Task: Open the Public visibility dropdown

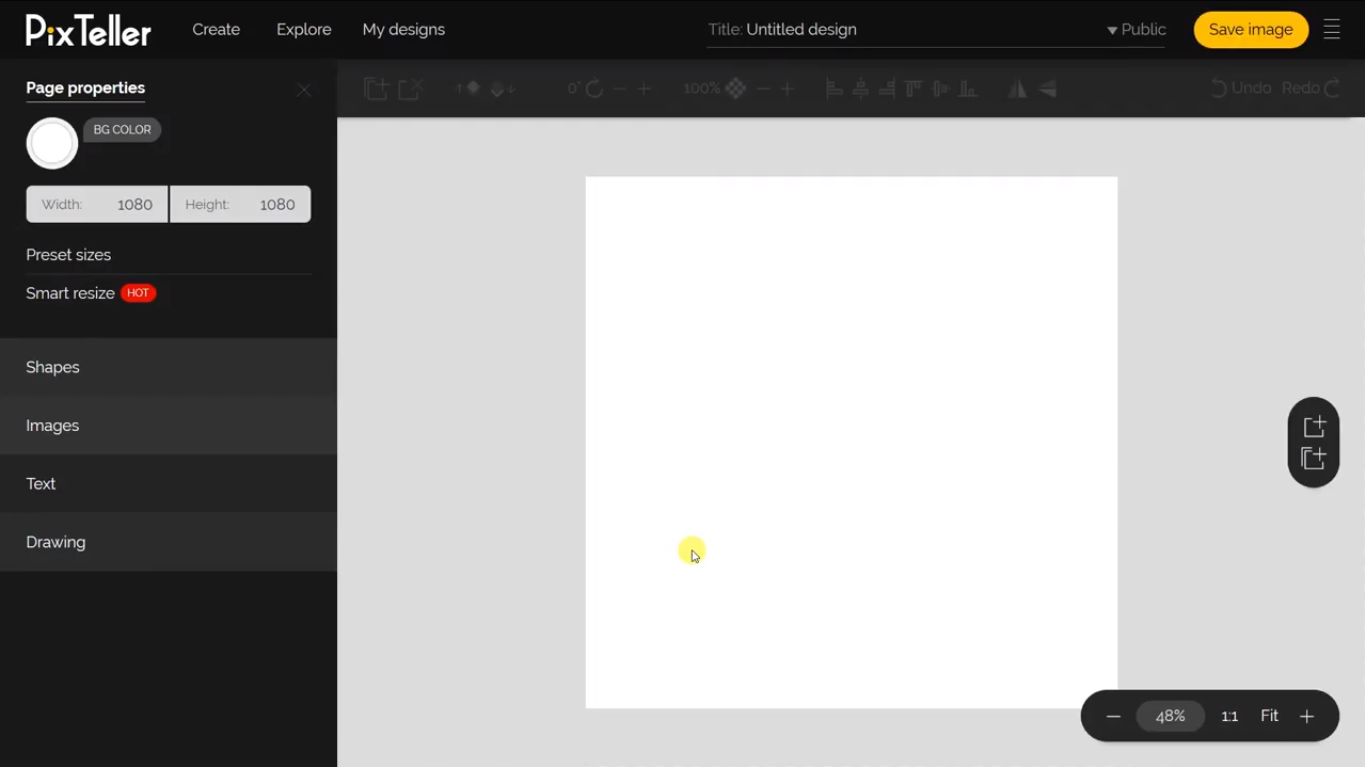Action: [x=1136, y=30]
